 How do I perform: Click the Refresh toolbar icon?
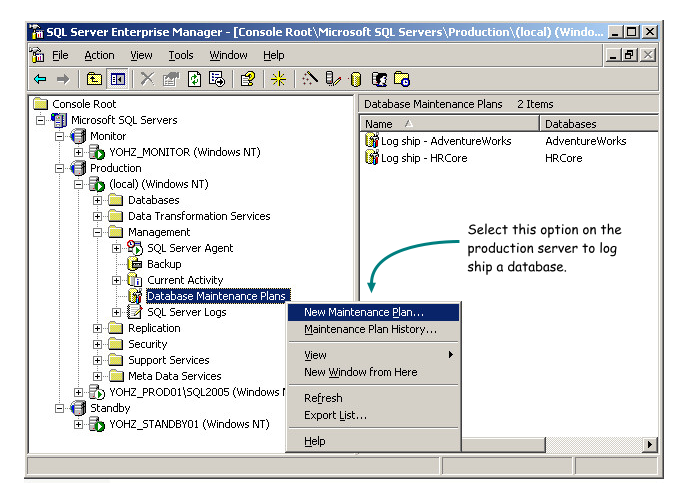coord(195,79)
